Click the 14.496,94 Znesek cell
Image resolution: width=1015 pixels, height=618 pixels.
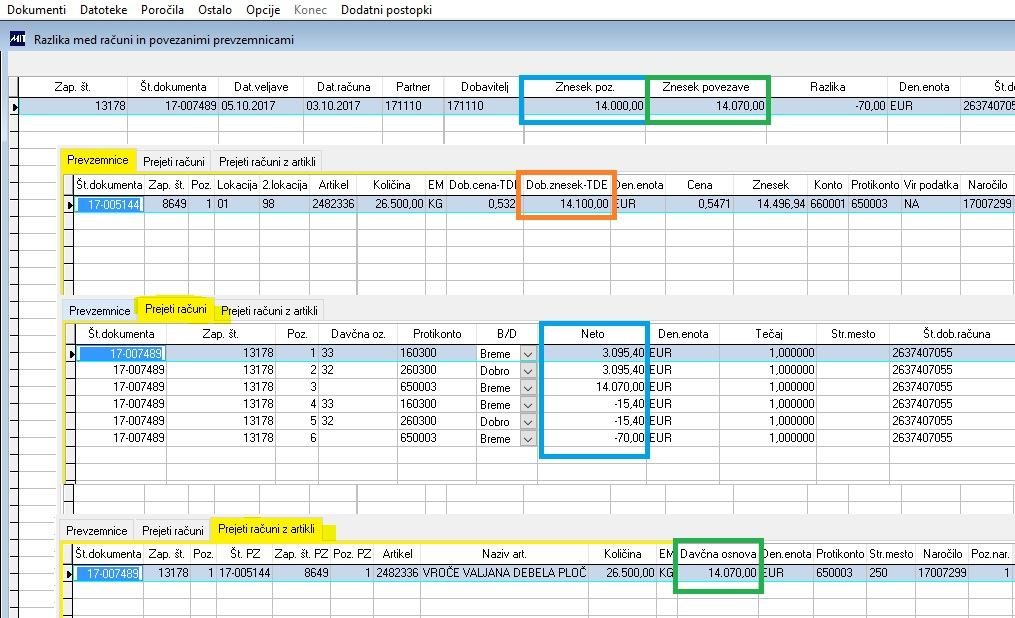[770, 204]
